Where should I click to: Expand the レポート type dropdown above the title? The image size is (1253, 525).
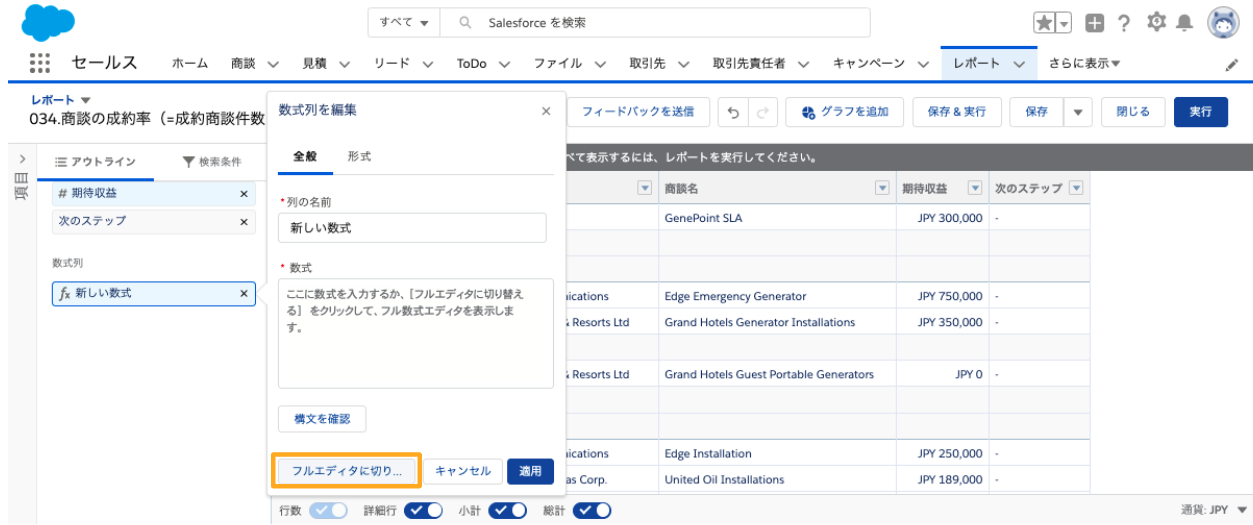[x=85, y=100]
